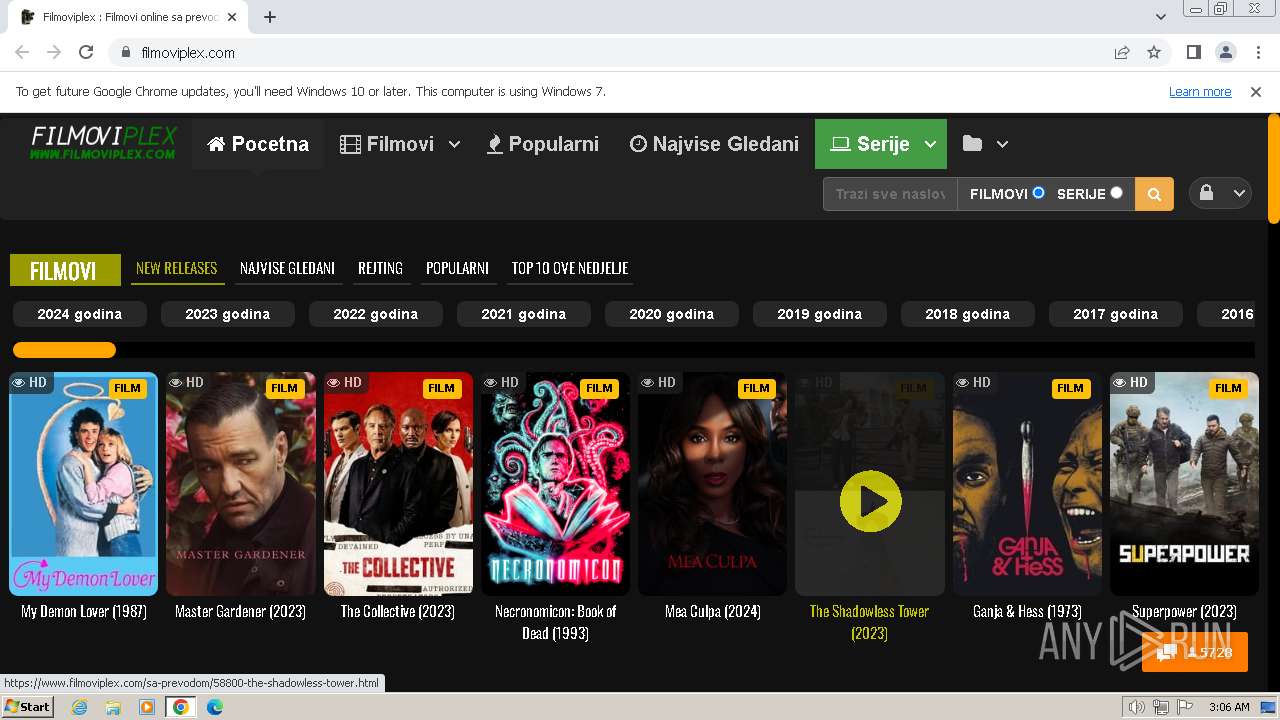This screenshot has height=720, width=1280.
Task: Open The Collective poster
Action: tap(398, 484)
